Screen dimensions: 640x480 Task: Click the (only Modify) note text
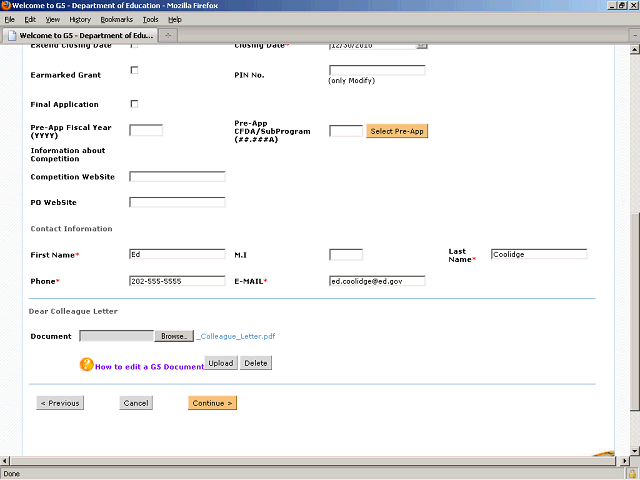[351, 80]
